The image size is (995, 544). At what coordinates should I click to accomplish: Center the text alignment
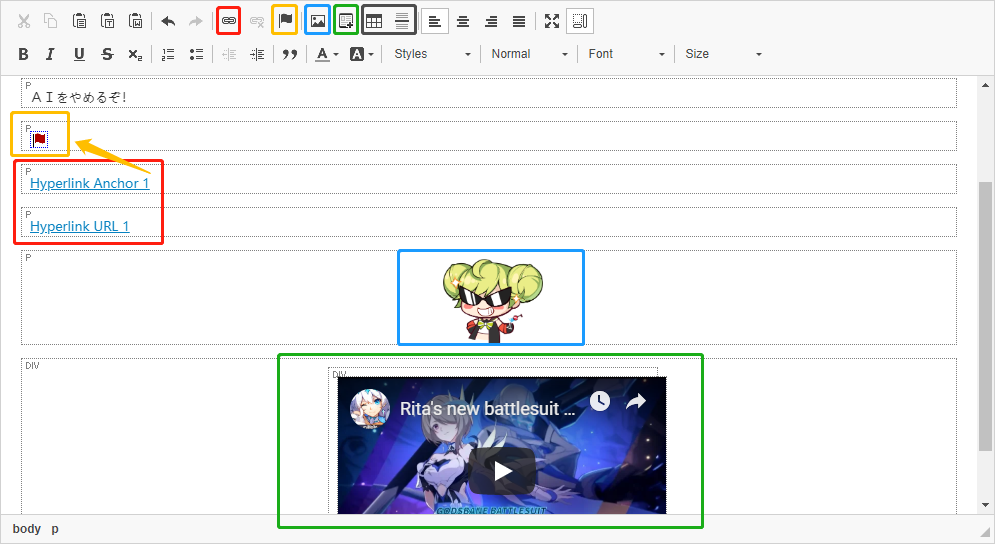463,21
